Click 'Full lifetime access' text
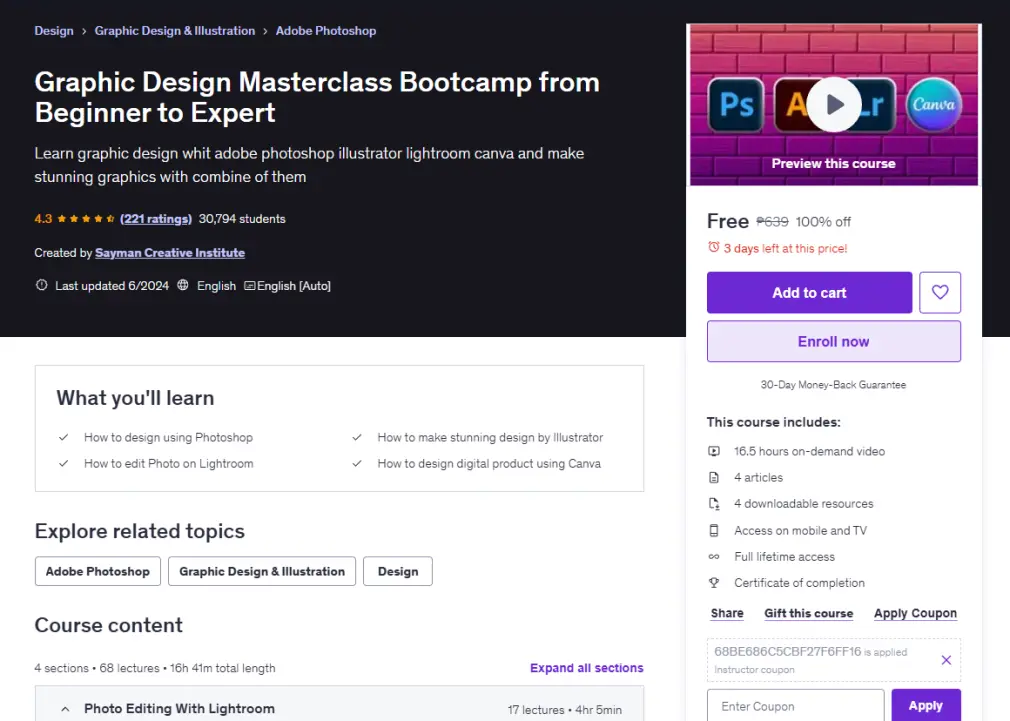Viewport: 1010px width, 721px height. (x=785, y=557)
